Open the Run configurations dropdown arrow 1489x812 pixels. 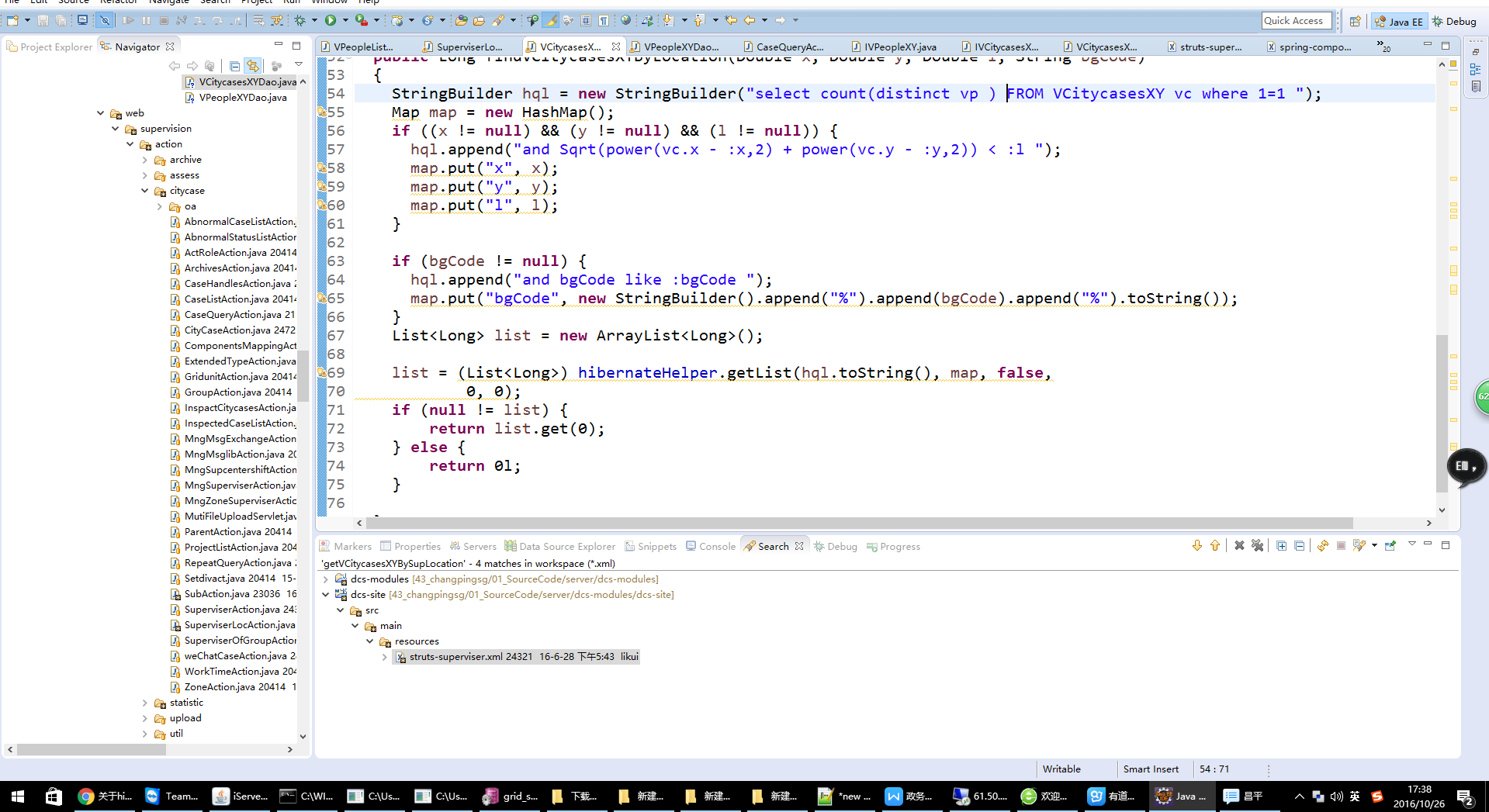tap(345, 20)
